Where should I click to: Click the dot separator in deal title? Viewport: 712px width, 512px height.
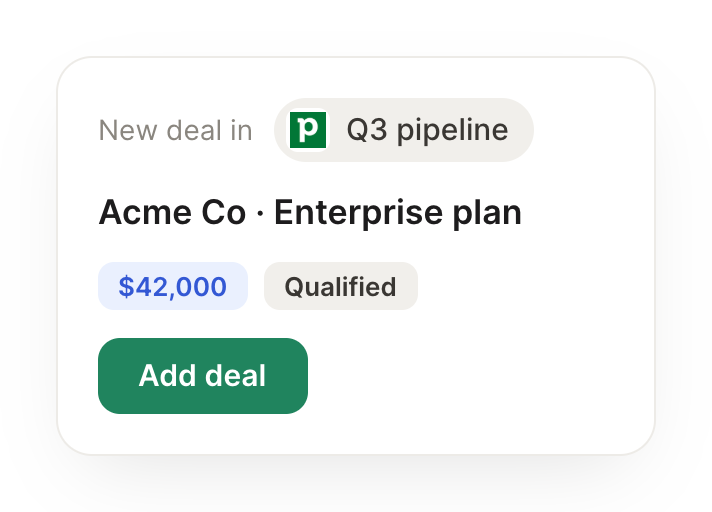click(260, 213)
